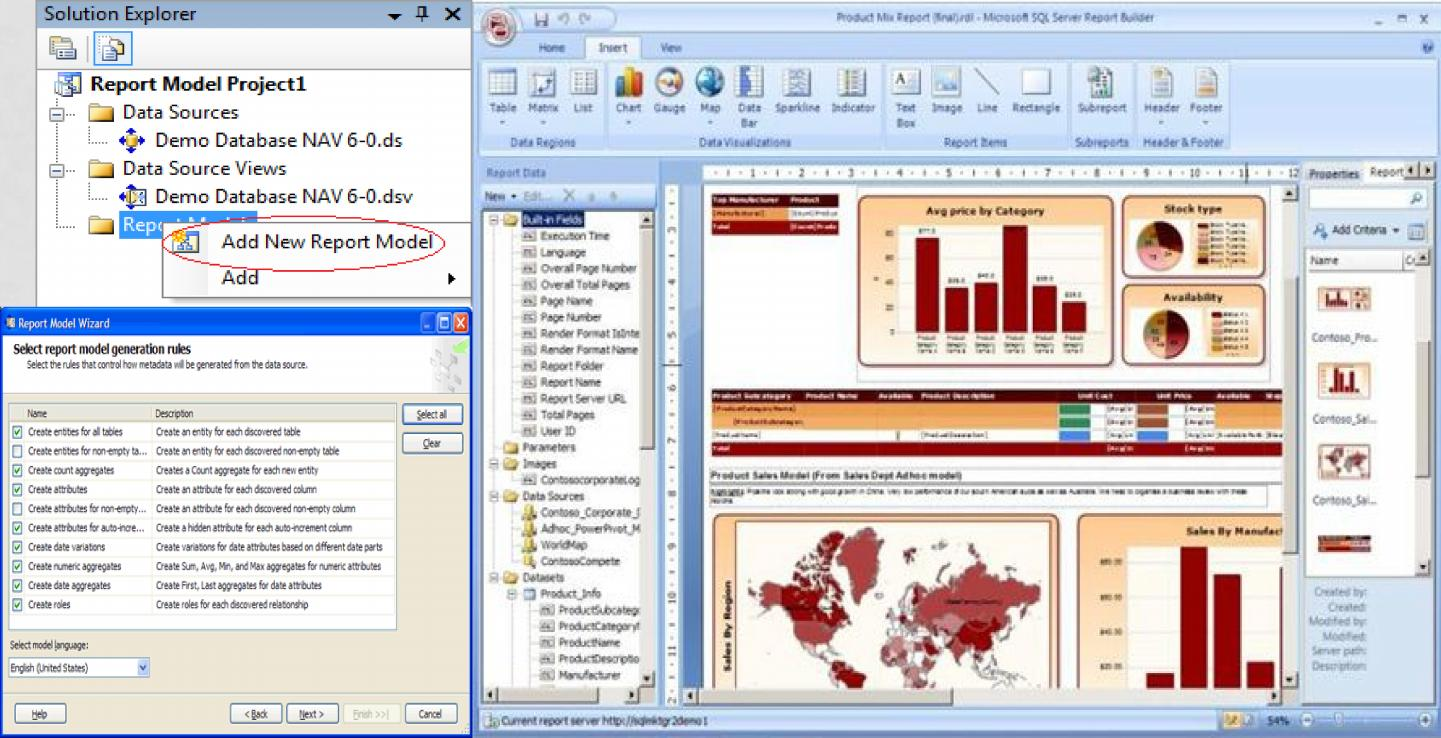Collapse the Product_Info dataset node
Screen dimensions: 1441x738
point(510,594)
